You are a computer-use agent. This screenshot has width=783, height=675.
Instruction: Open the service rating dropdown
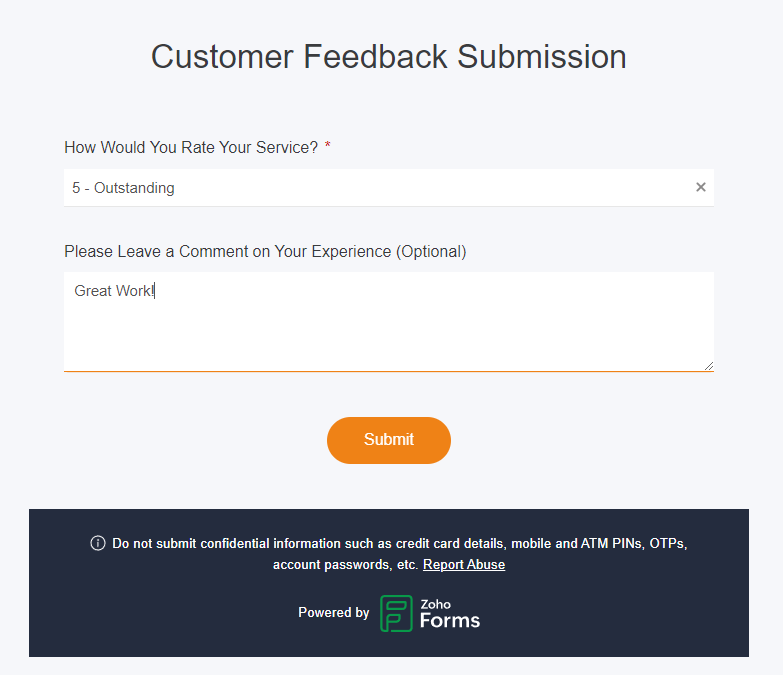point(389,188)
